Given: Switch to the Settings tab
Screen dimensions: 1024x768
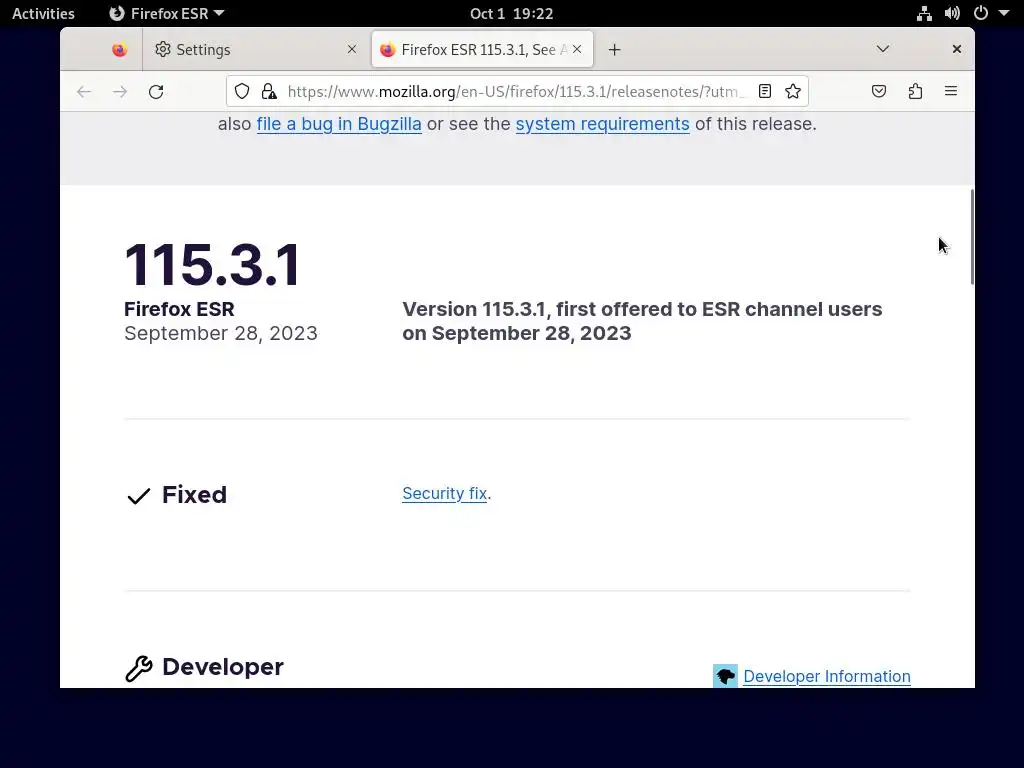Looking at the screenshot, I should (255, 50).
